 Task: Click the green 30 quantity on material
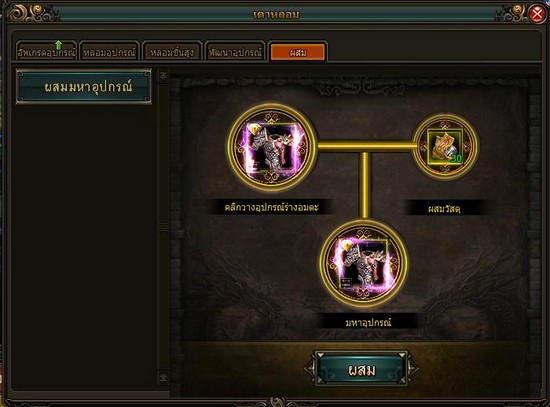click(456, 159)
